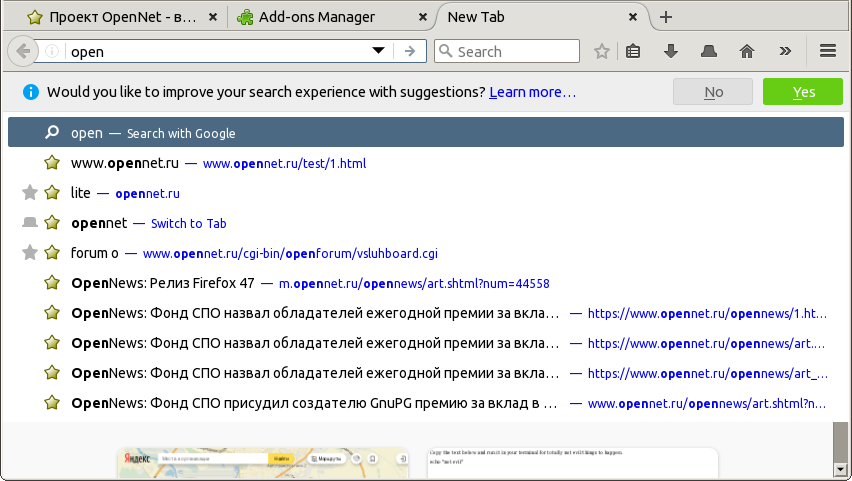Bookmark this page with the star icon
This screenshot has height=481, width=852.
[602, 51]
